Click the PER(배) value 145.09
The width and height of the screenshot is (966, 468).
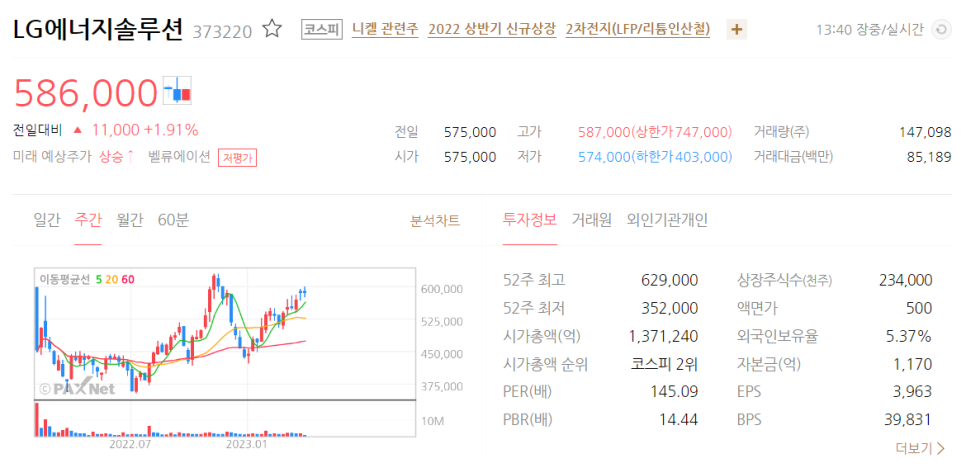coord(675,392)
